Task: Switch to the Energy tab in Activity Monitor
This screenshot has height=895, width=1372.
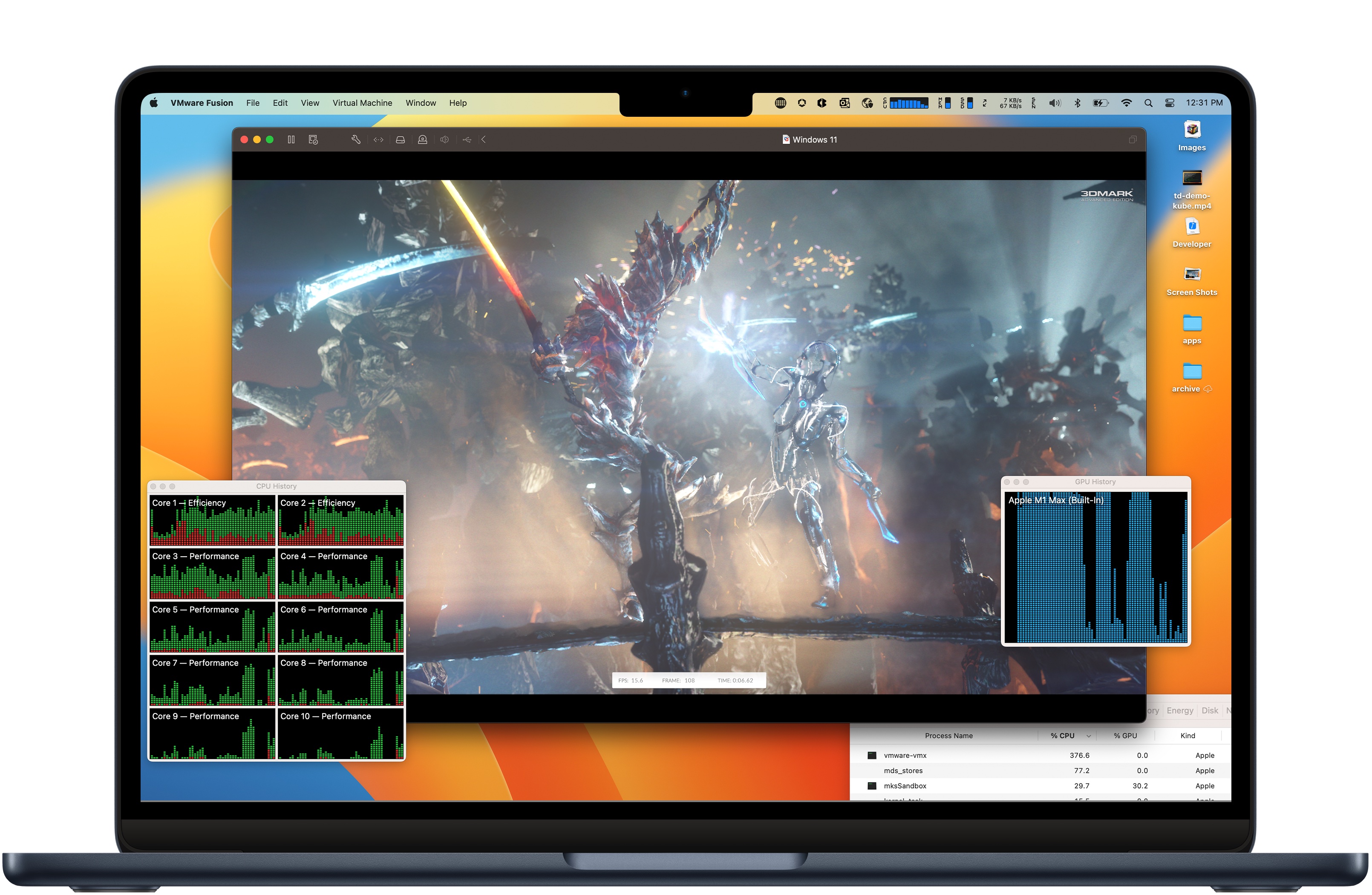Action: [1179, 710]
